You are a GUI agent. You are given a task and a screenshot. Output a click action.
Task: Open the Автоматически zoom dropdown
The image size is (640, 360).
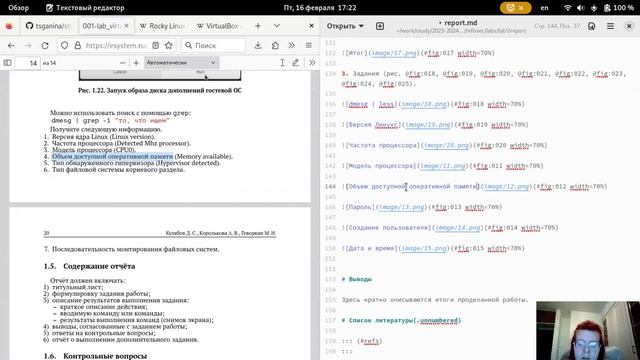click(x=181, y=63)
